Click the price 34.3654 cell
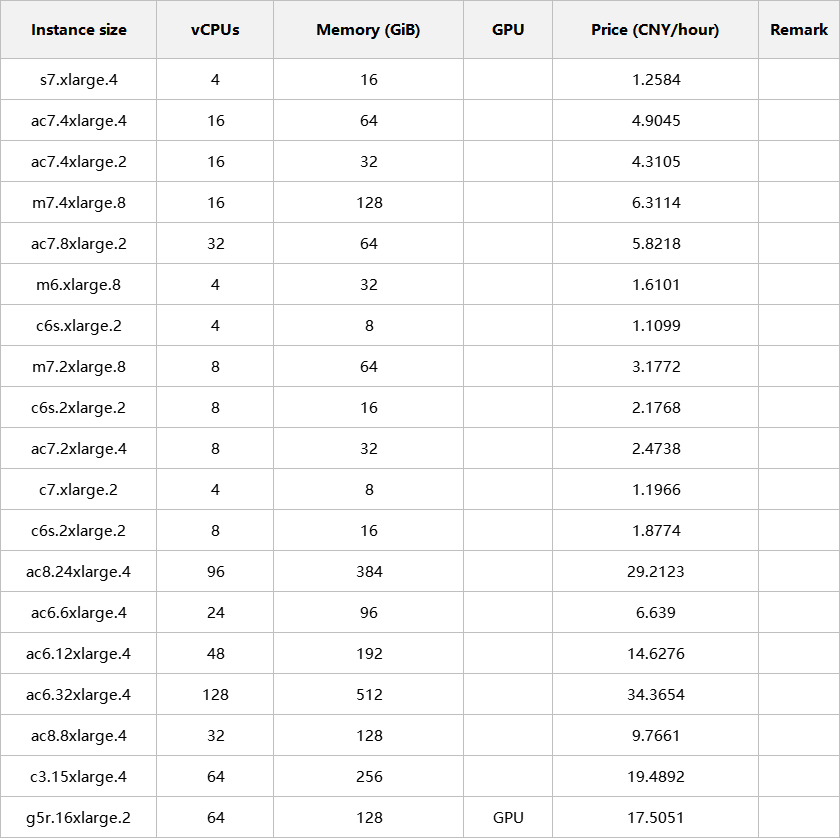Screen dimensions: 840x838 (655, 694)
